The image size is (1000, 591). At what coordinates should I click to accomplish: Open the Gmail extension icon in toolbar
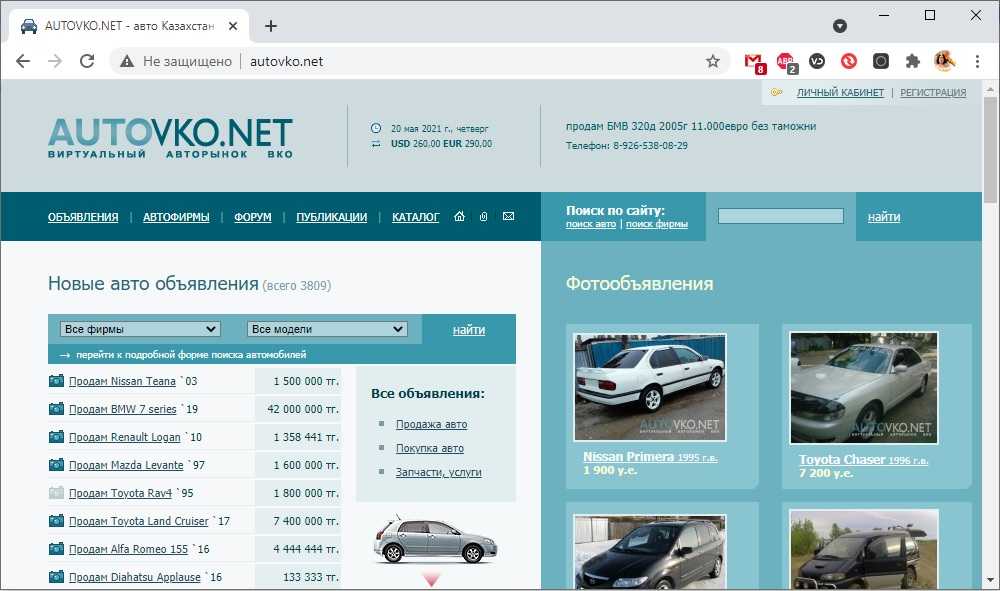(x=754, y=61)
